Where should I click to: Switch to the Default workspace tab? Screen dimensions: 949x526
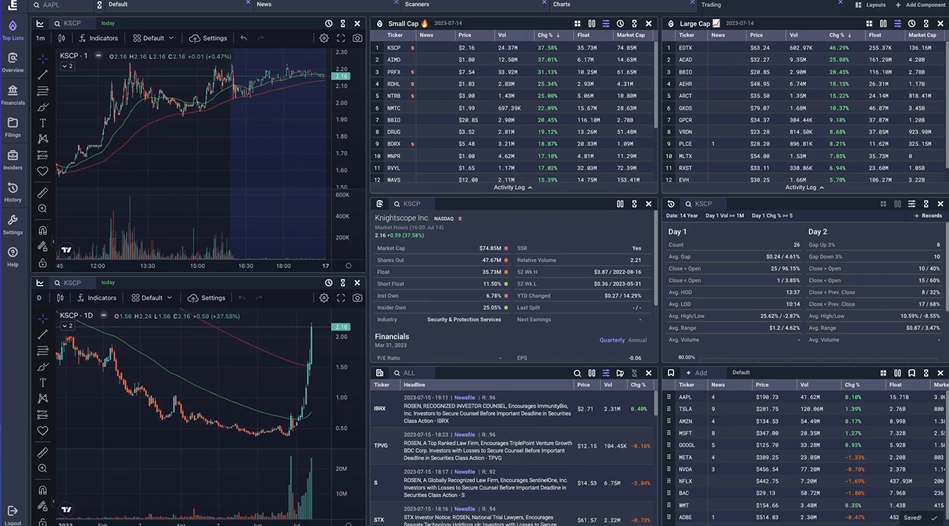[118, 4]
